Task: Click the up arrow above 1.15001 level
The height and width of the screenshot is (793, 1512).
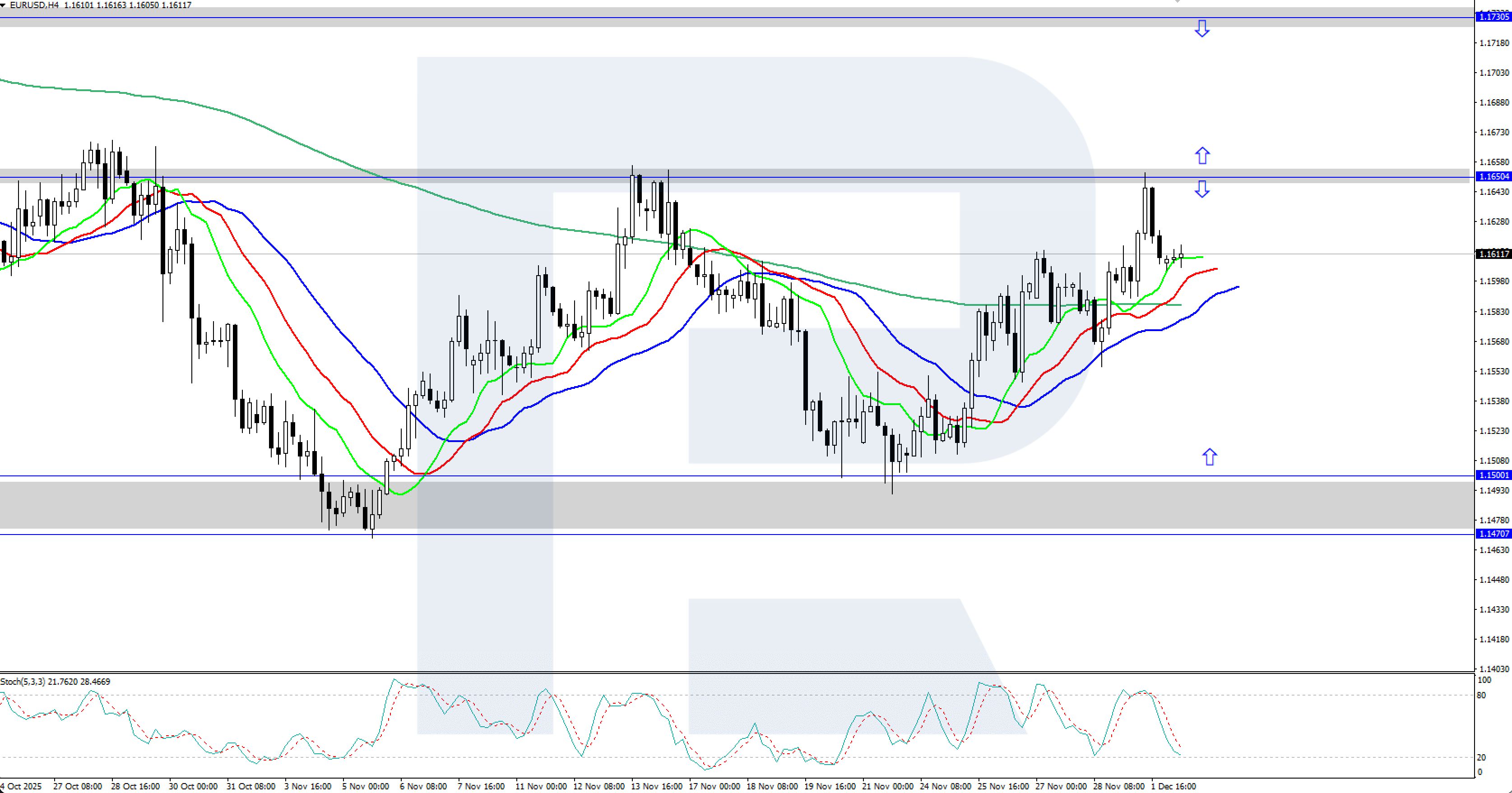Action: click(x=1209, y=457)
